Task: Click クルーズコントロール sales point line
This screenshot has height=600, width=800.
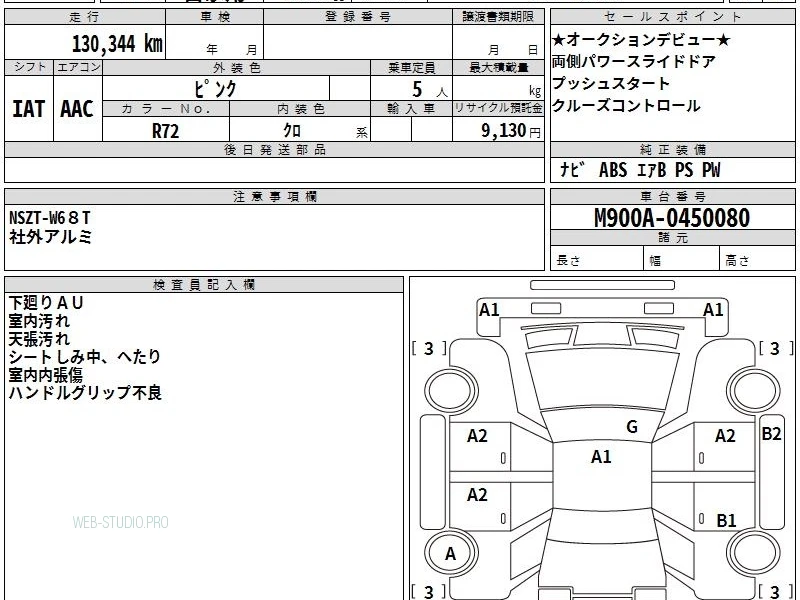Action: 626,106
